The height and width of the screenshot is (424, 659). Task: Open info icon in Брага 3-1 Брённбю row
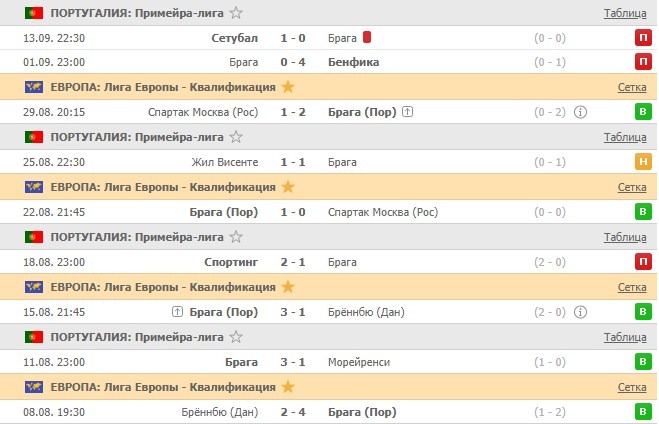[x=580, y=311]
